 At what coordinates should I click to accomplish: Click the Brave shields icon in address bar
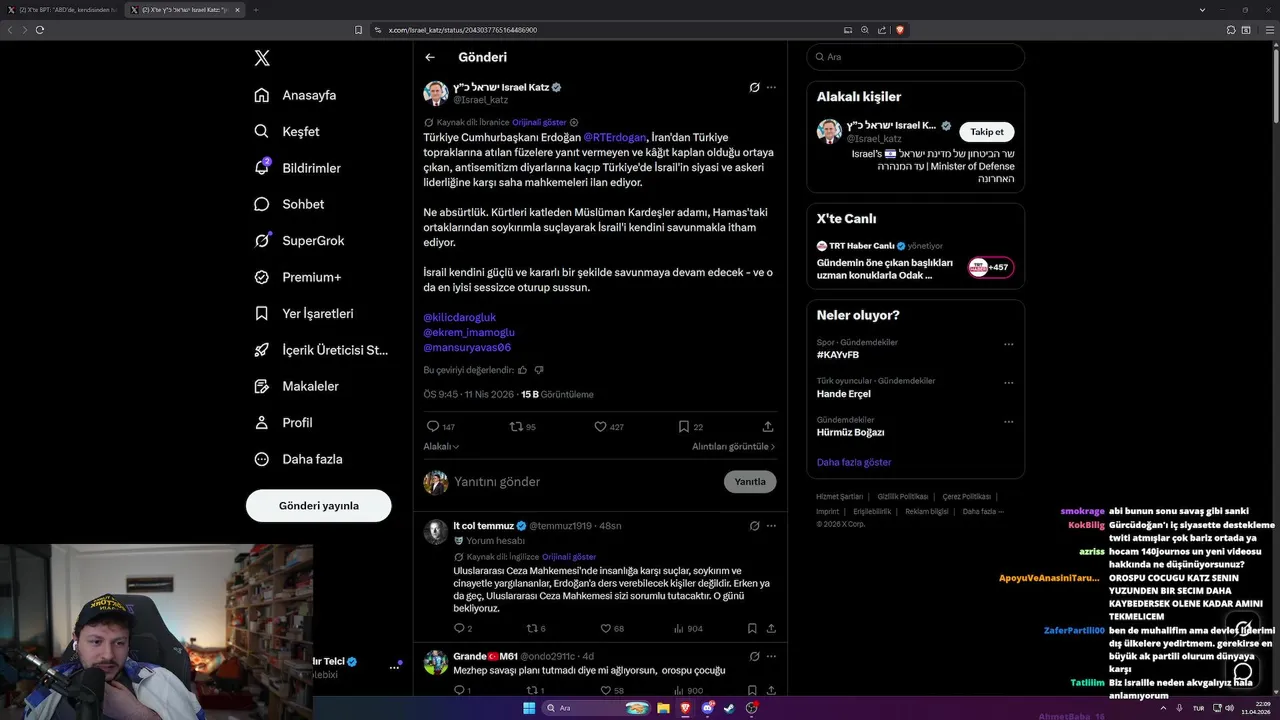coord(899,30)
